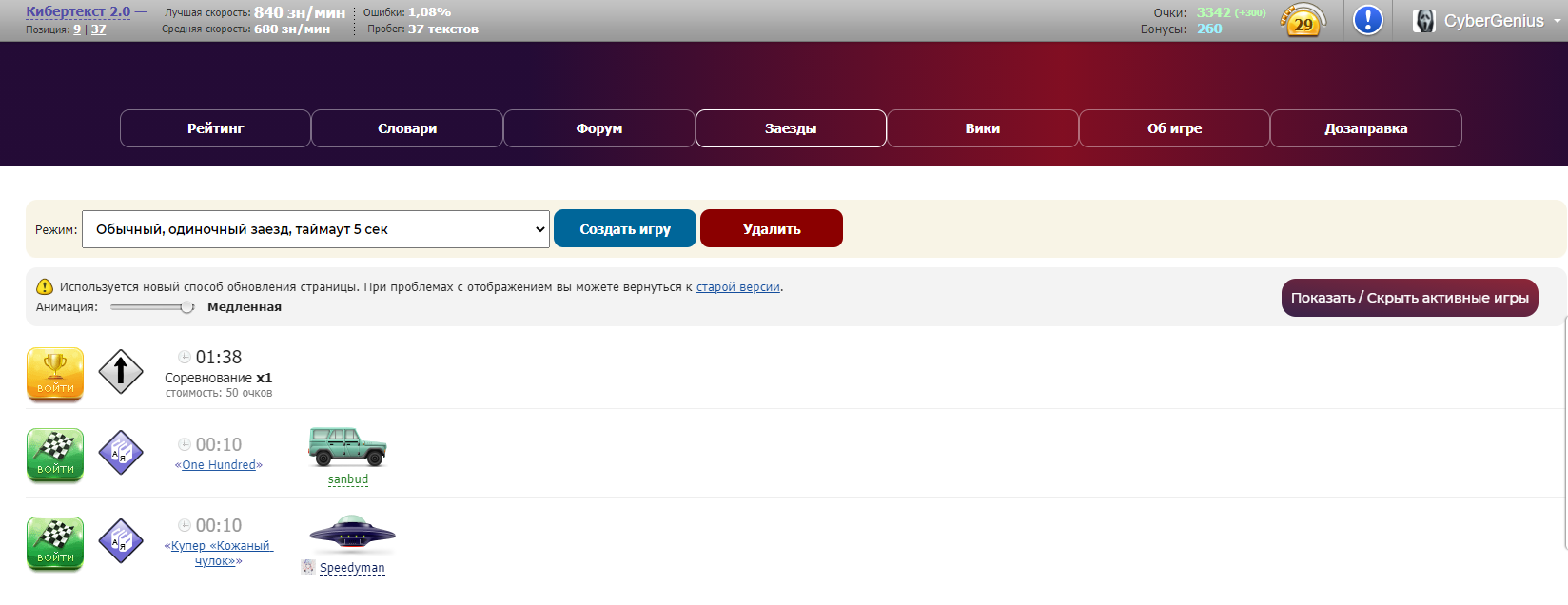Join sanbud's race via checkered flag icon
1568x605 pixels.
tap(55, 455)
